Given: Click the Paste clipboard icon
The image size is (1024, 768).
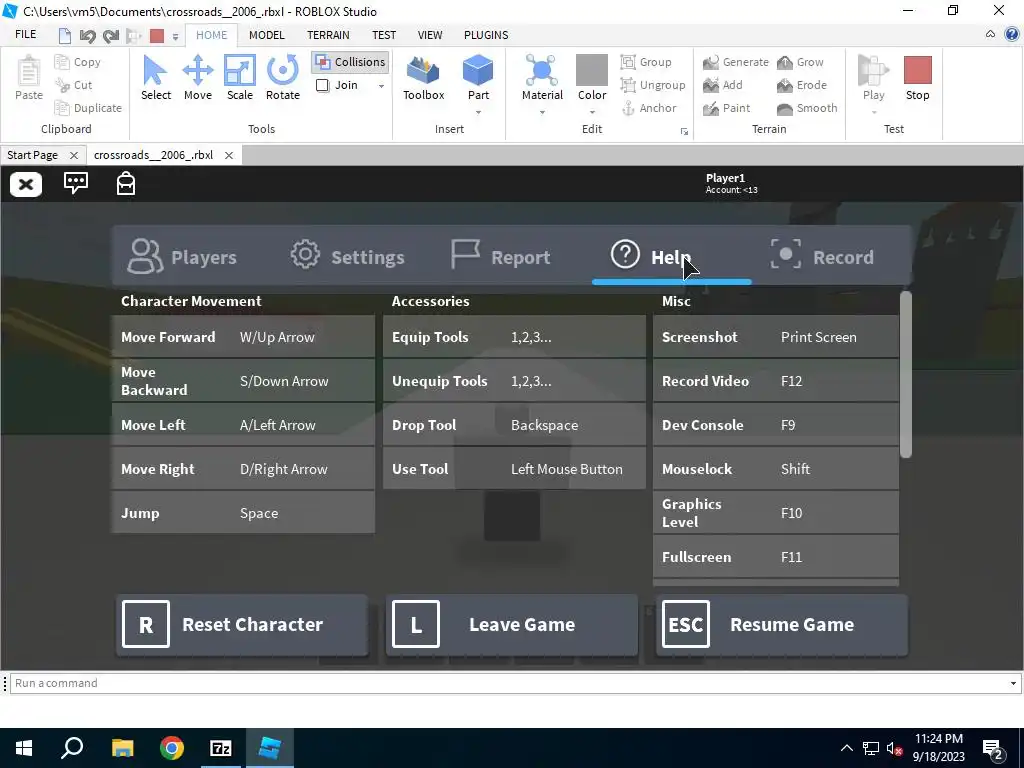Looking at the screenshot, I should coord(29,72).
